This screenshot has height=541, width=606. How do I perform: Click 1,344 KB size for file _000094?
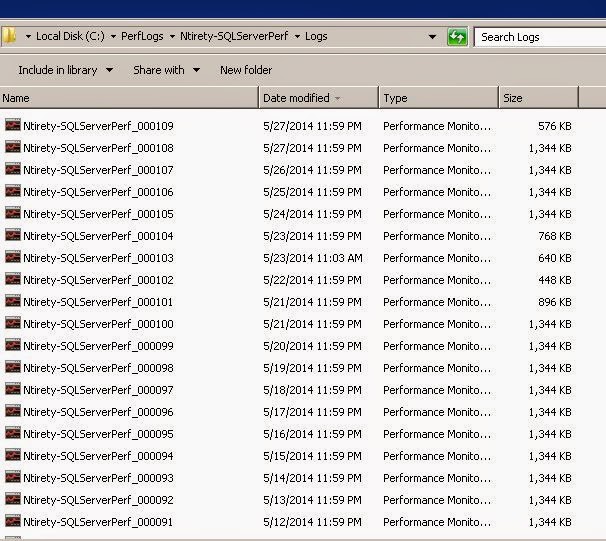(x=550, y=456)
